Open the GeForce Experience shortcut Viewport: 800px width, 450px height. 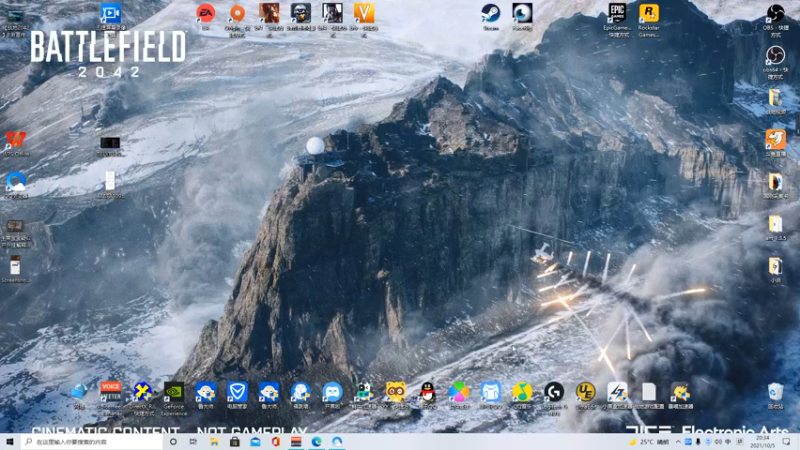174,392
